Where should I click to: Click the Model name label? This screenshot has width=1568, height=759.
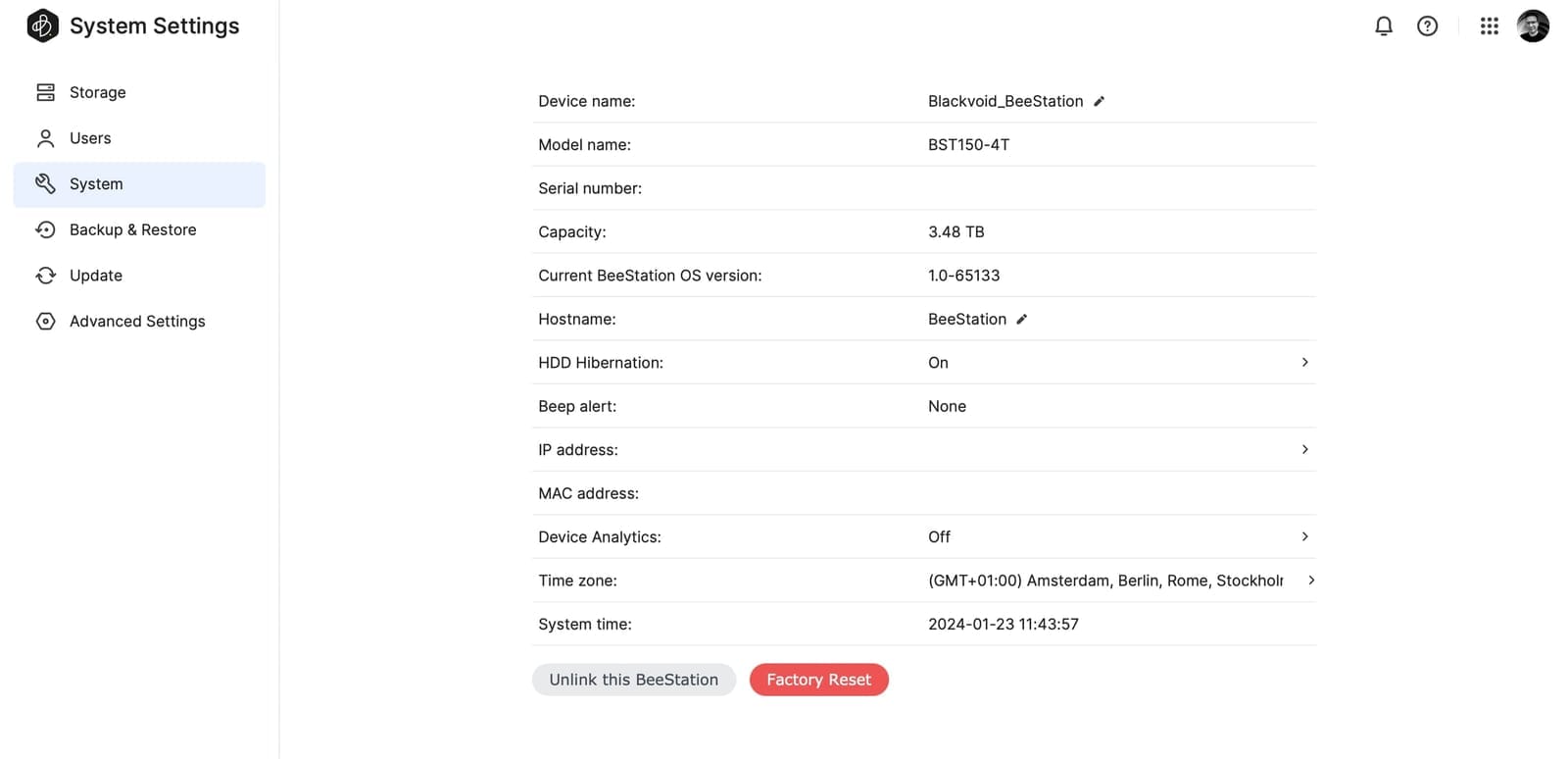[584, 145]
